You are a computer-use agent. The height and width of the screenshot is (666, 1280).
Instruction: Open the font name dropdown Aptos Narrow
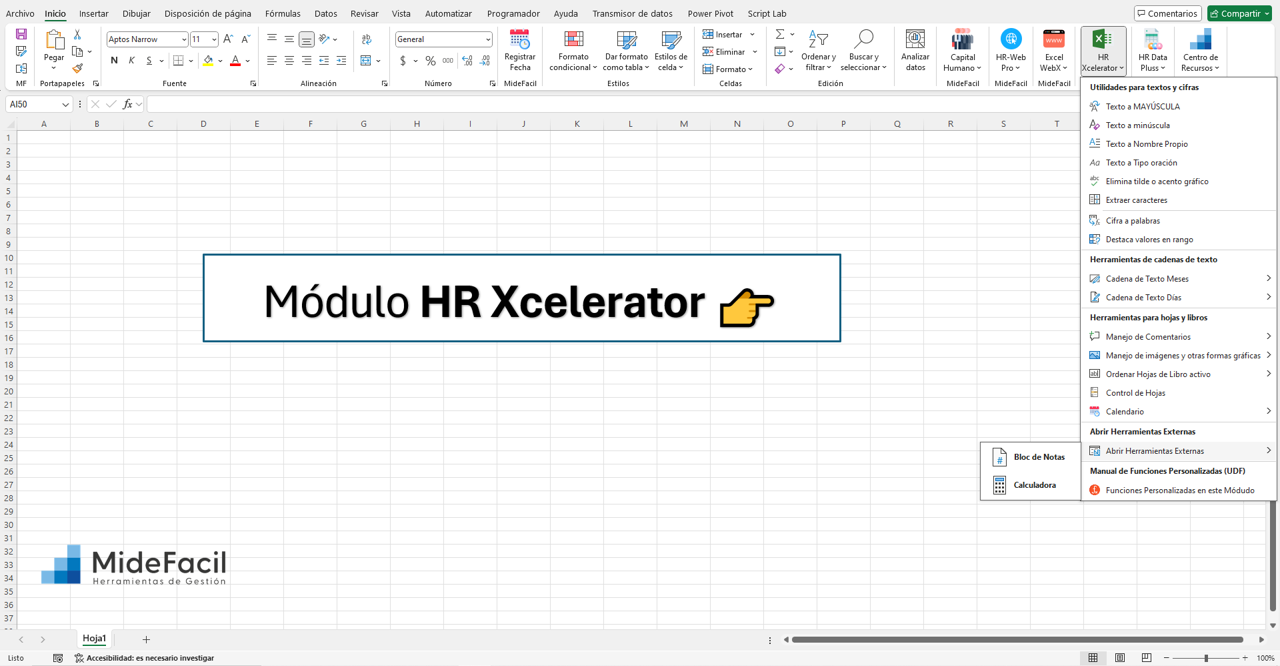(x=184, y=39)
